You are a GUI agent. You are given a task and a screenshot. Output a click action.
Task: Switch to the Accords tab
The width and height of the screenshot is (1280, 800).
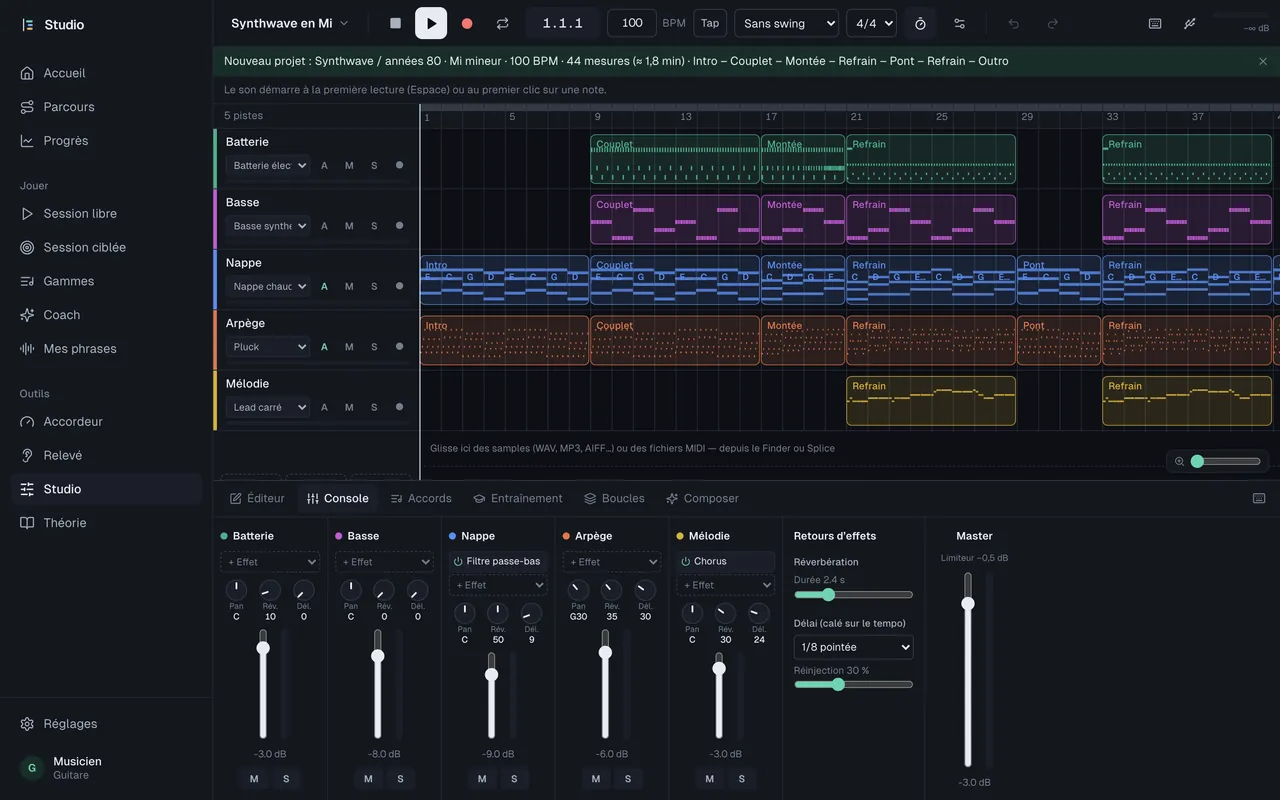pyautogui.click(x=421, y=498)
